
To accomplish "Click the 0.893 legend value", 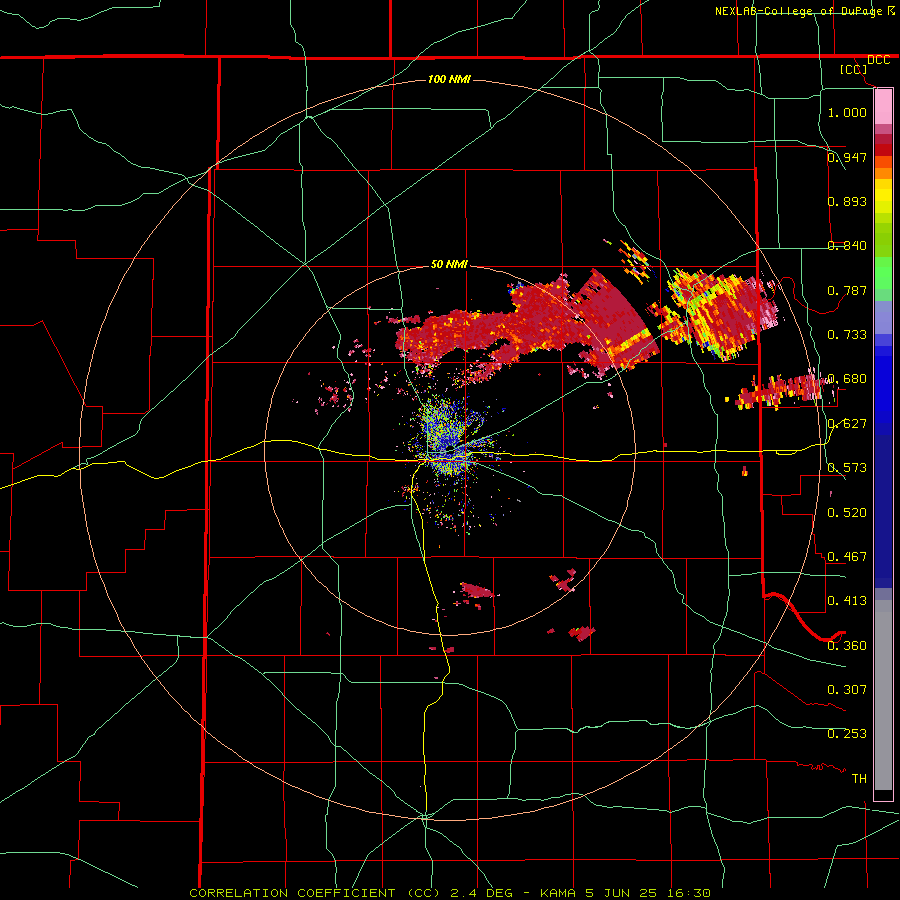I will 847,201.
